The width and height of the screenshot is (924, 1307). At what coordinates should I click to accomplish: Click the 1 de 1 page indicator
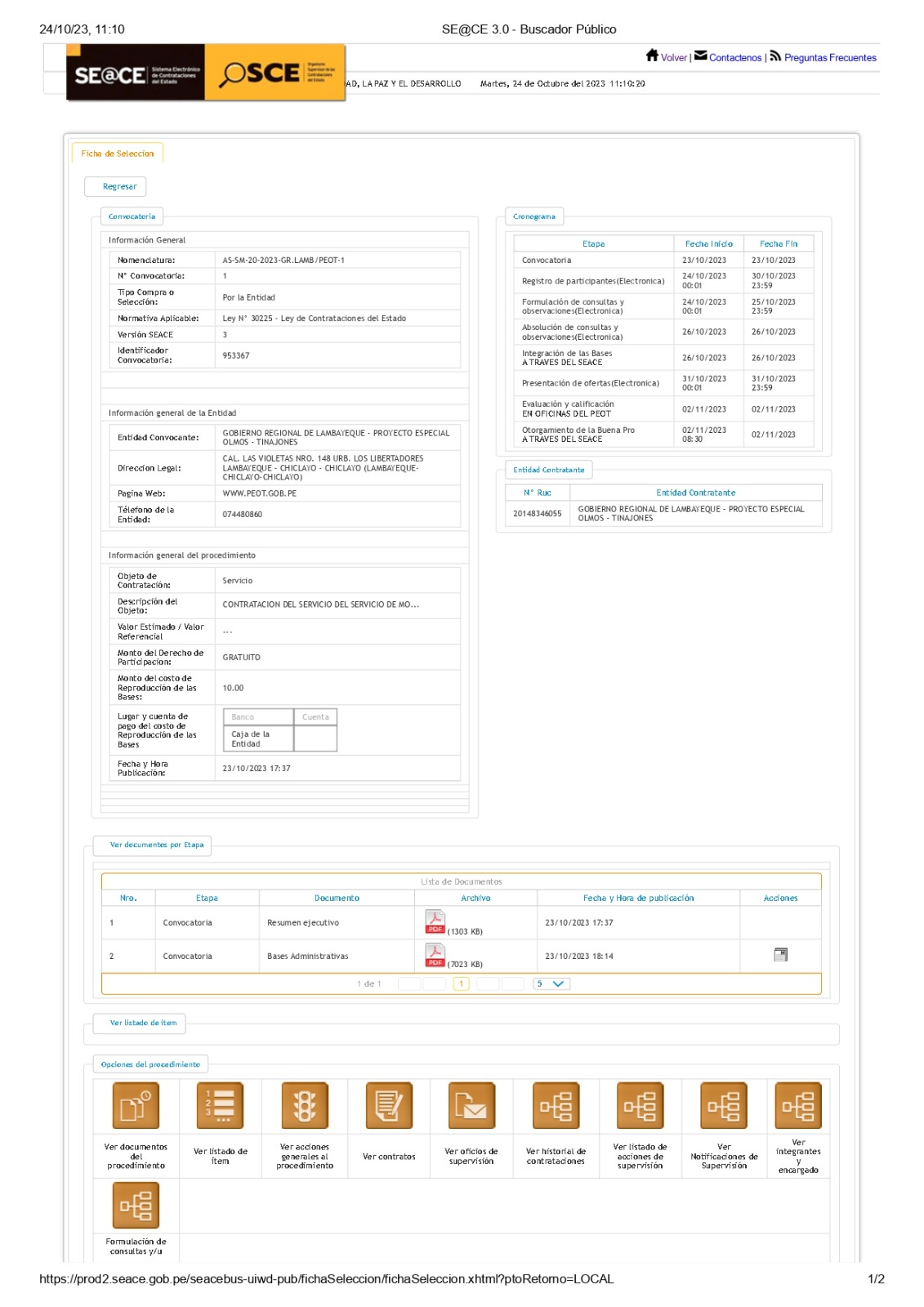369,984
